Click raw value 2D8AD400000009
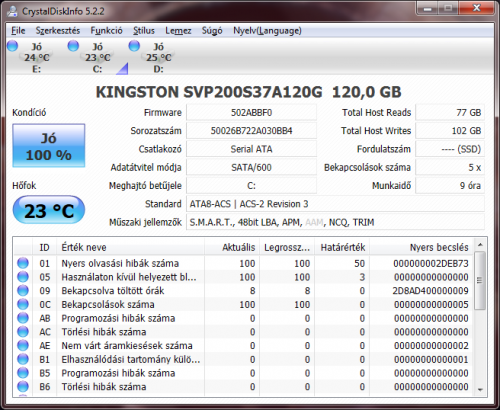The height and width of the screenshot is (410, 500). coord(430,291)
